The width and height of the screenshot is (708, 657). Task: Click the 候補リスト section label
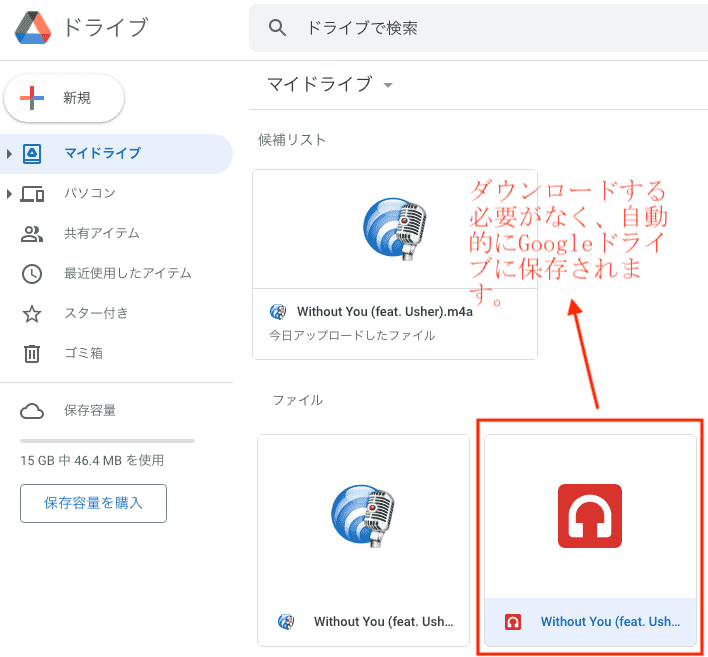pyautogui.click(x=292, y=140)
